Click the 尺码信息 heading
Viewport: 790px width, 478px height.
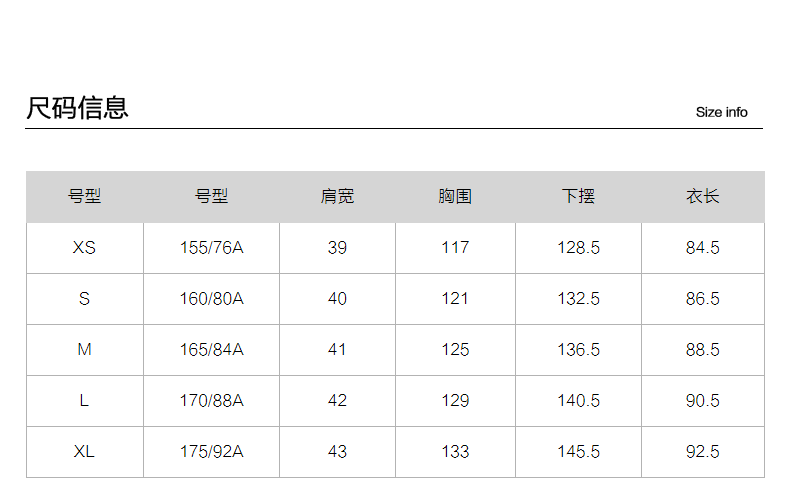coord(78,108)
